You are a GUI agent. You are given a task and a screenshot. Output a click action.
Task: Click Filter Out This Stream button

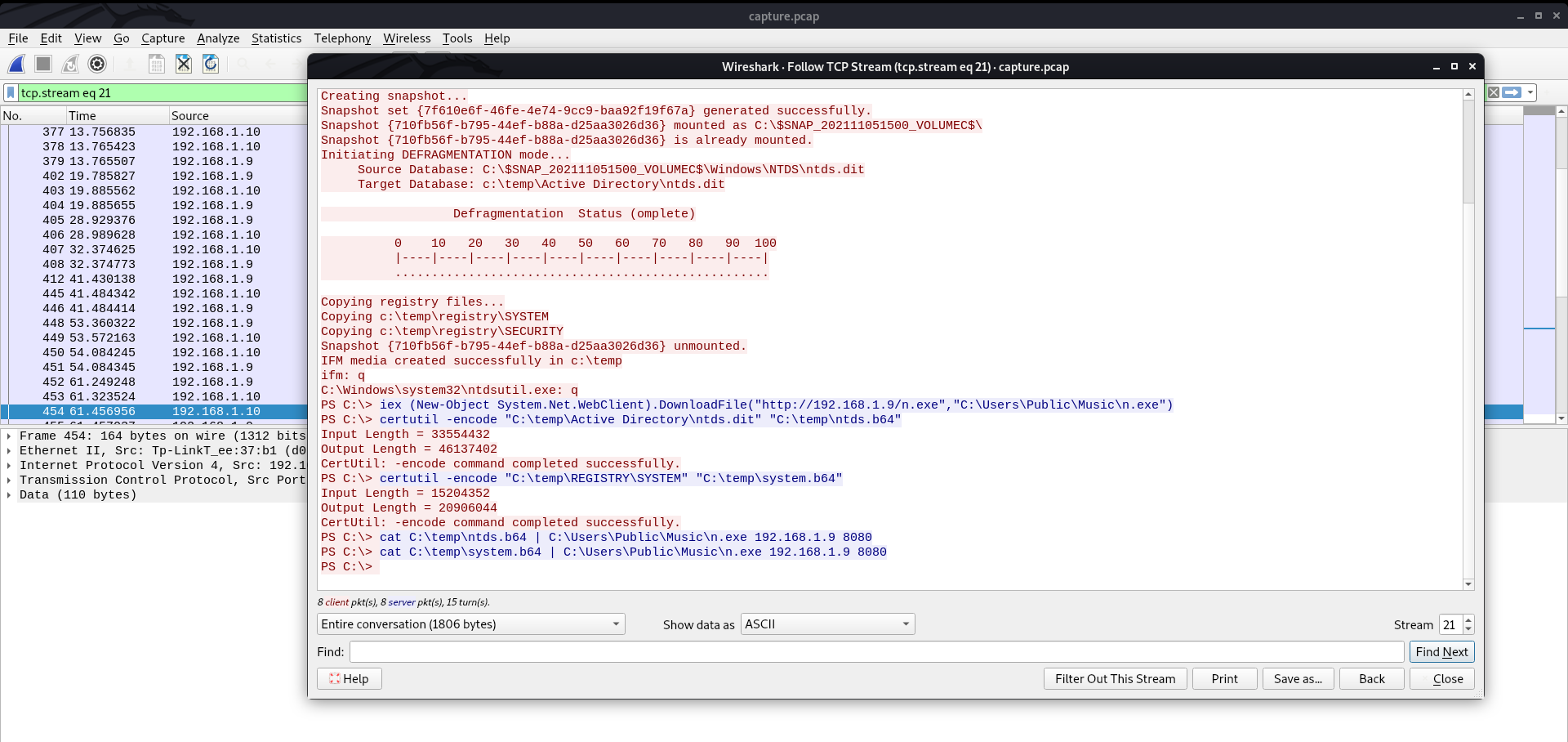pyautogui.click(x=1115, y=678)
